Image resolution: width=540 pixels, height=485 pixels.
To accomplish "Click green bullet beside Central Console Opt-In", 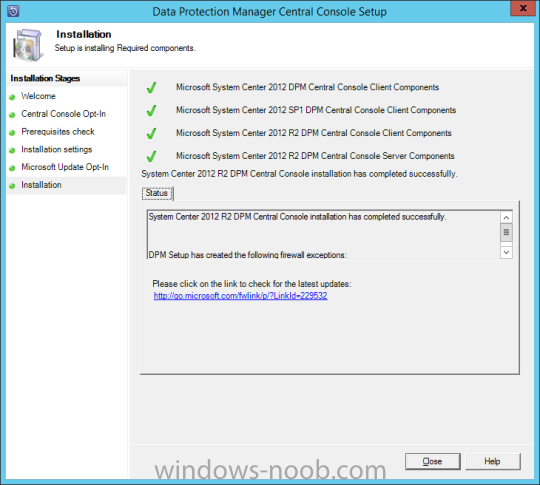I will [x=12, y=115].
